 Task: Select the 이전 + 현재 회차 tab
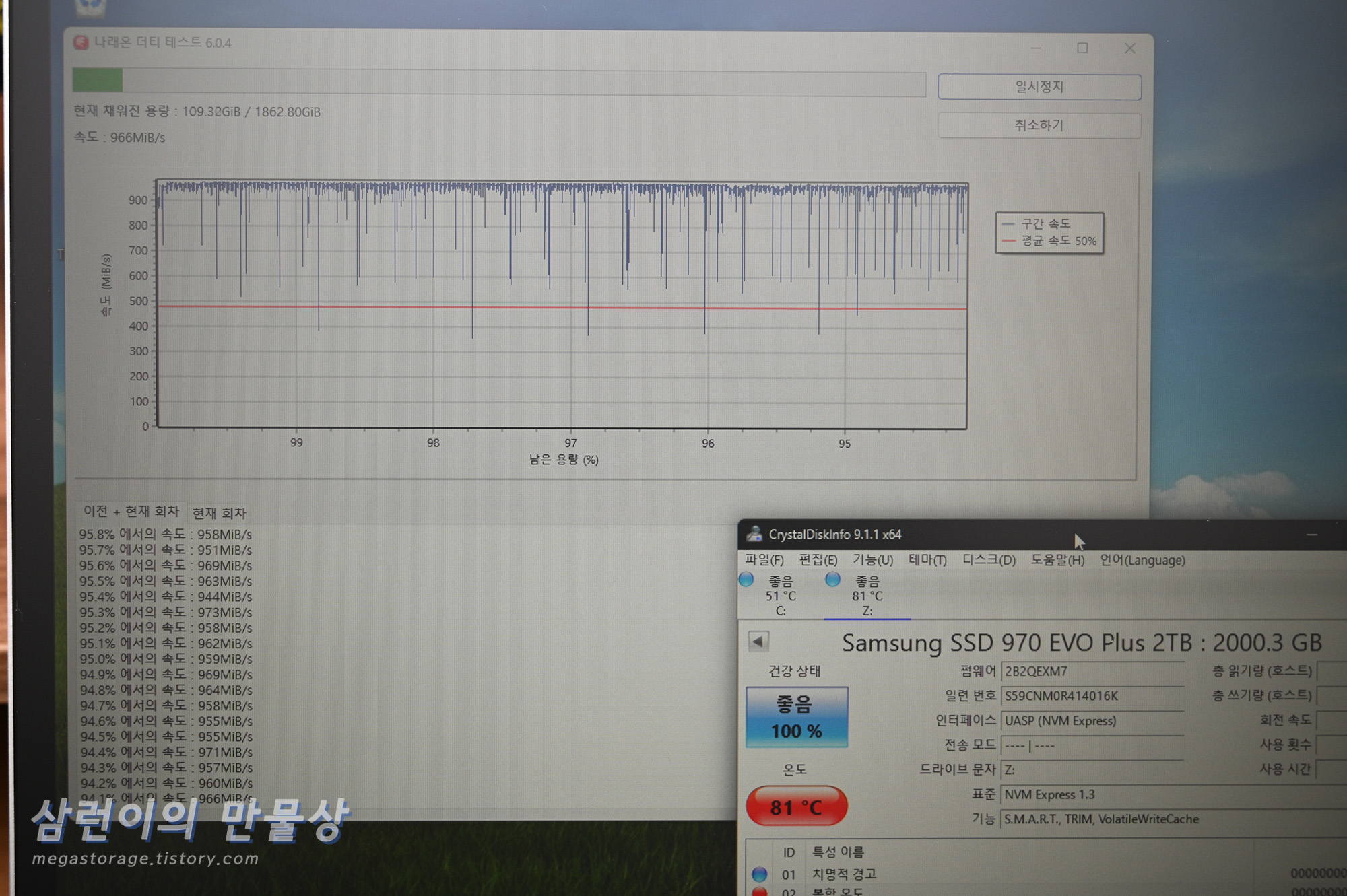pos(131,512)
